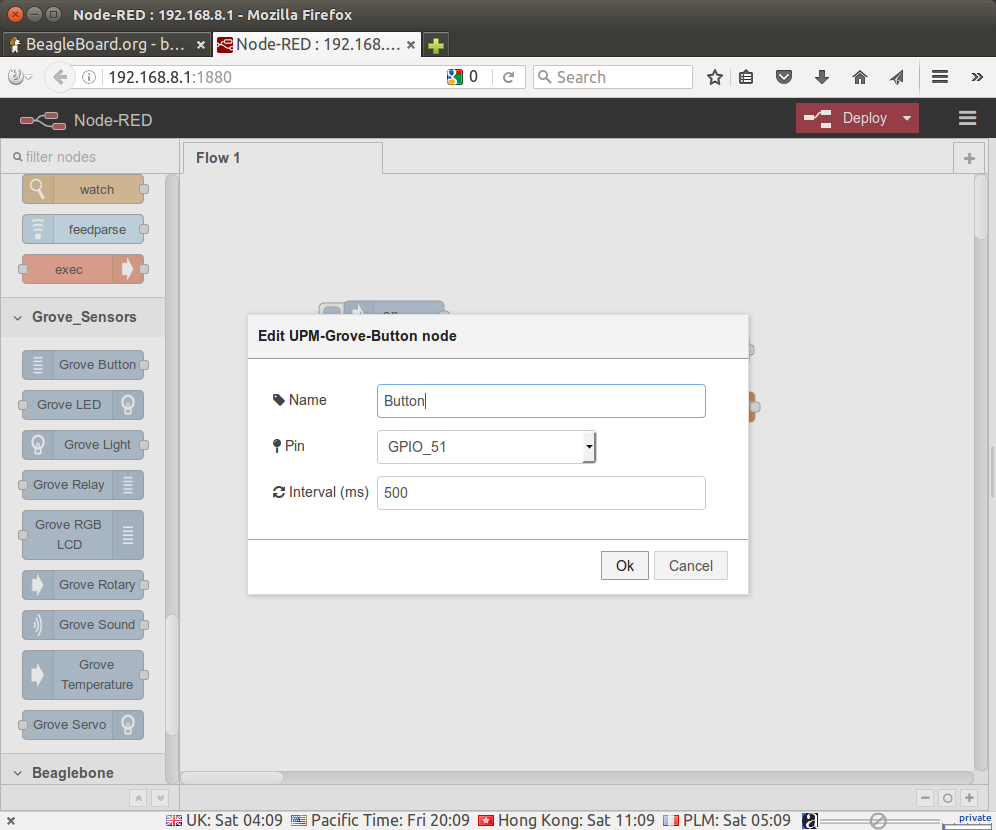996x830 pixels.
Task: Select the Grove Temperature palette node
Action: coord(83,674)
